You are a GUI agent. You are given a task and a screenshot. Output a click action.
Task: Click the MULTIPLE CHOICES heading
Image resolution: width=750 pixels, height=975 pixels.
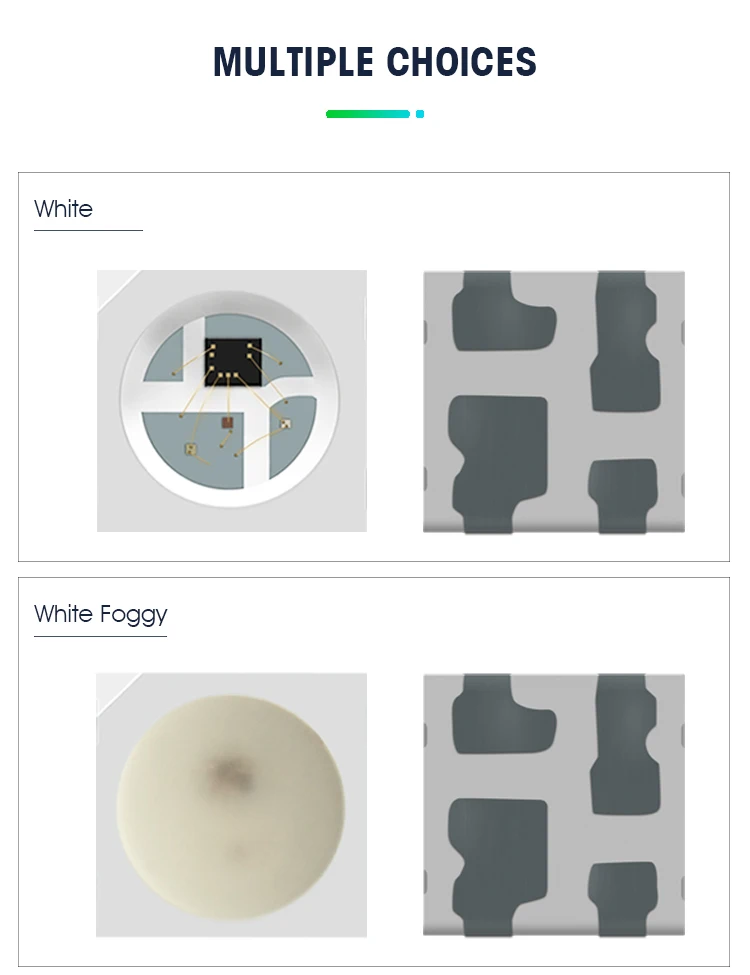tap(374, 62)
